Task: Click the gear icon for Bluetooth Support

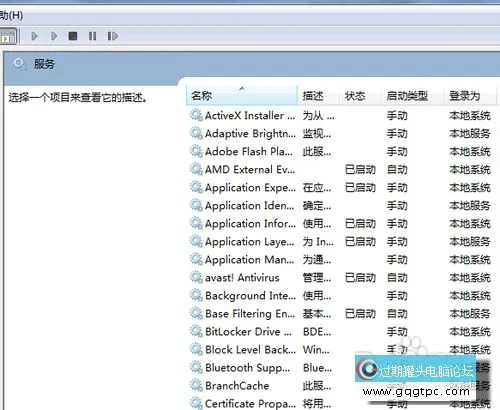Action: (x=196, y=367)
